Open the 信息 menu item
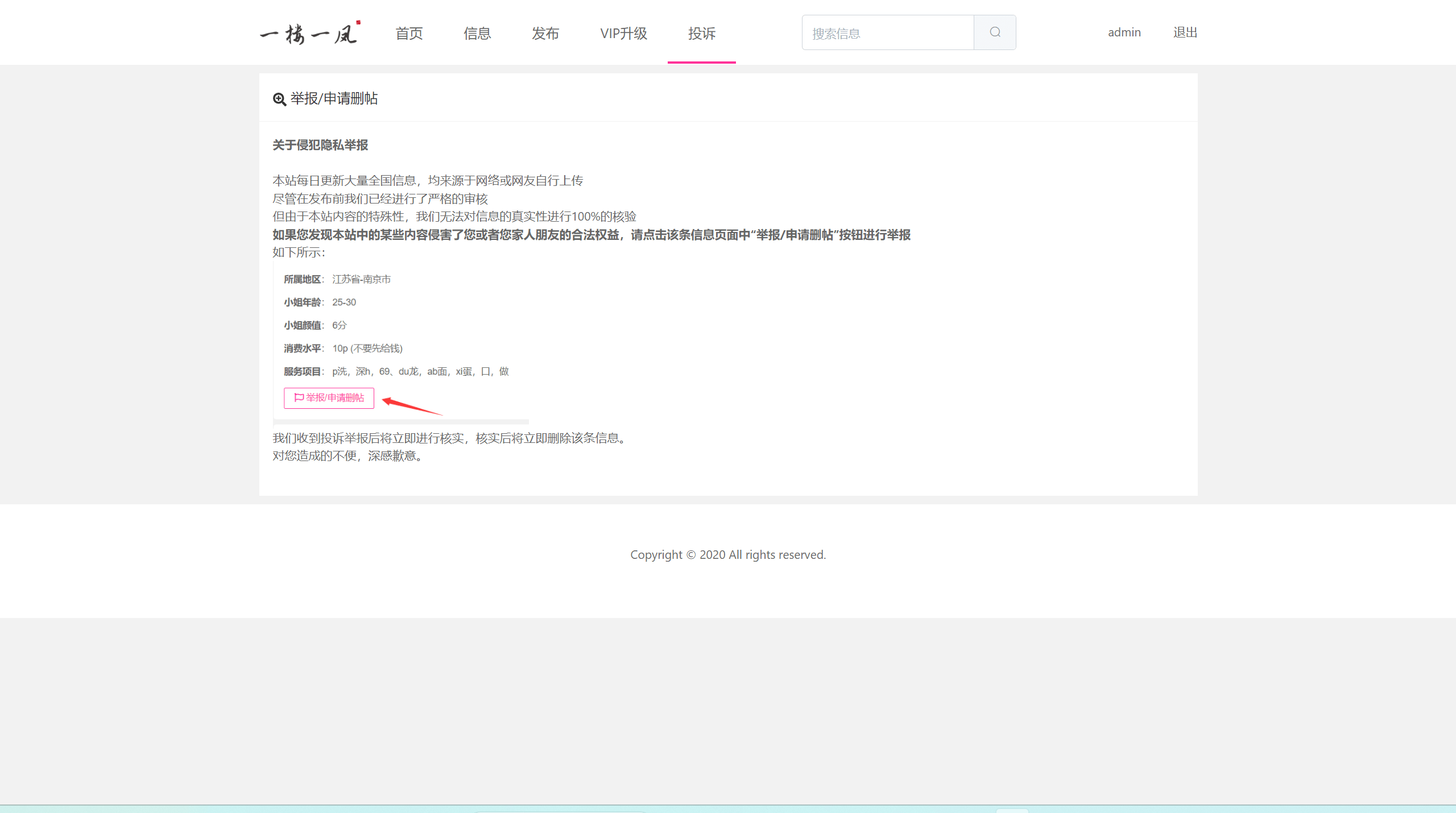 pos(477,33)
